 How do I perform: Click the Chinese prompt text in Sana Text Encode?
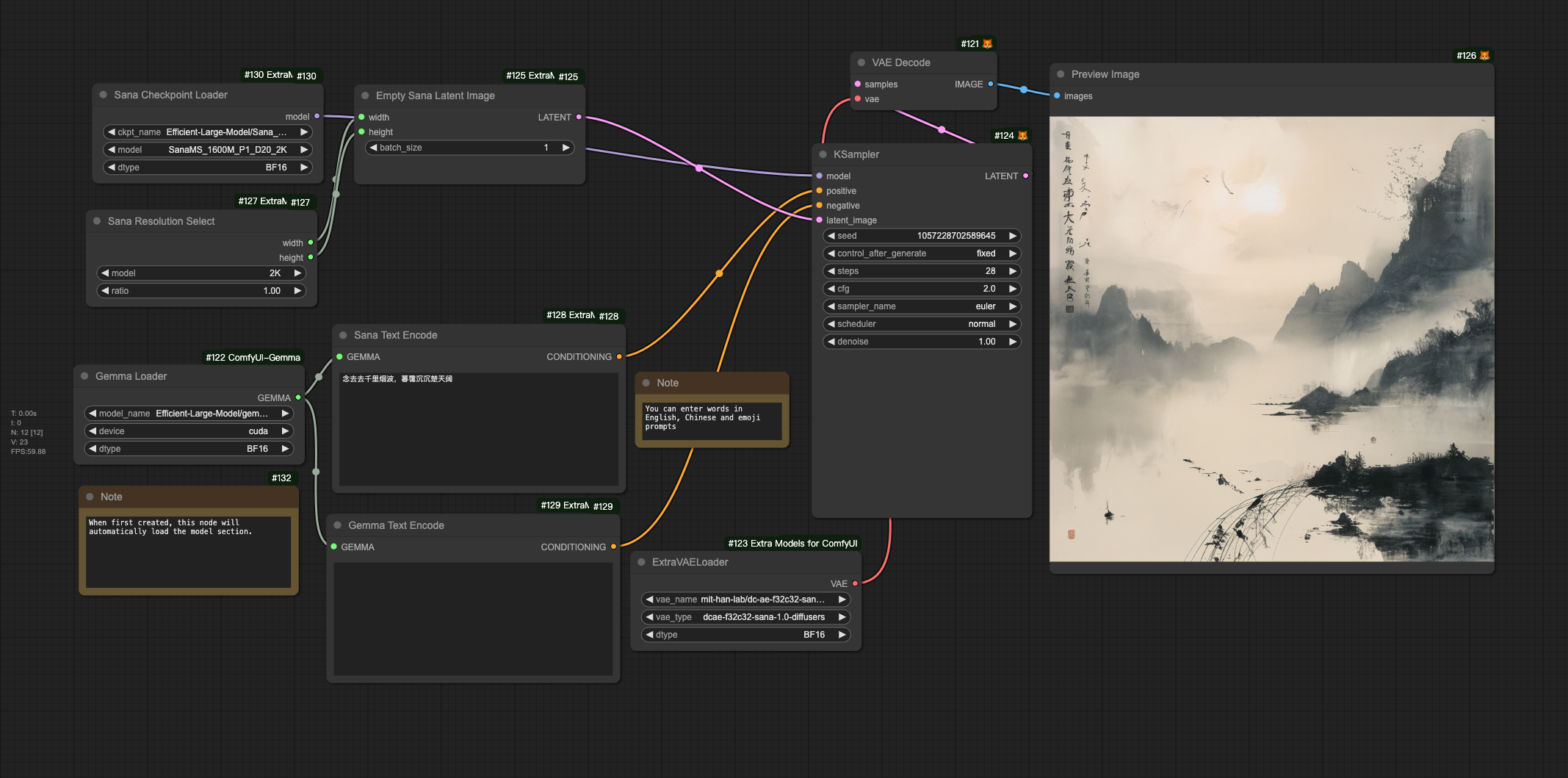pyautogui.click(x=397, y=379)
